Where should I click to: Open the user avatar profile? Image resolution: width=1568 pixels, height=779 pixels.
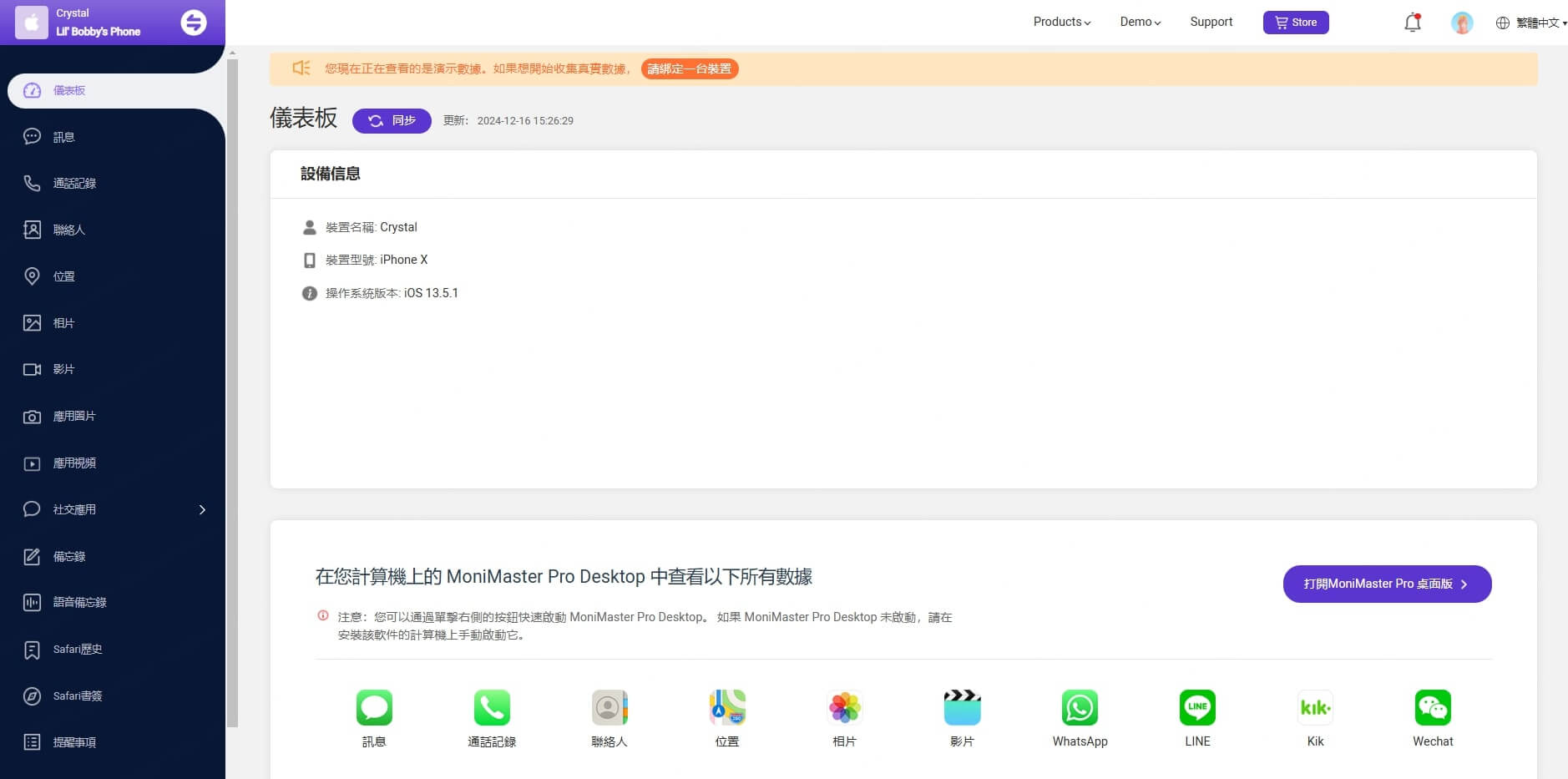pos(1462,23)
